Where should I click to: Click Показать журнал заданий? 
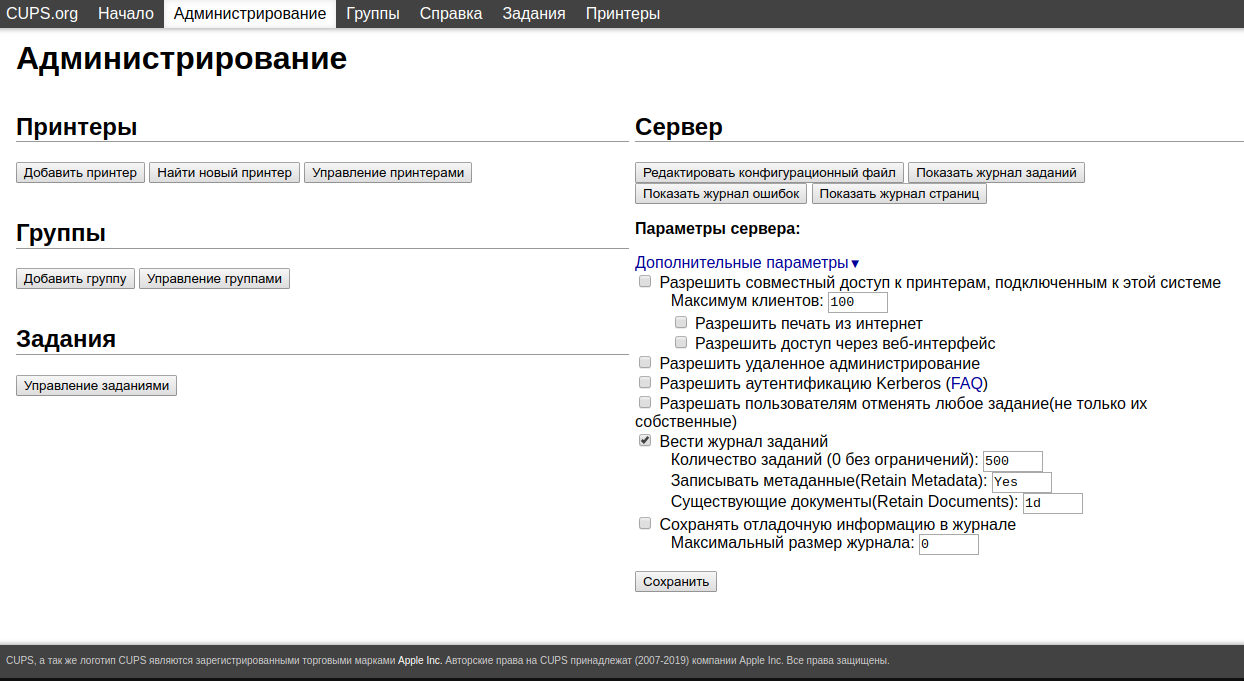tap(996, 173)
